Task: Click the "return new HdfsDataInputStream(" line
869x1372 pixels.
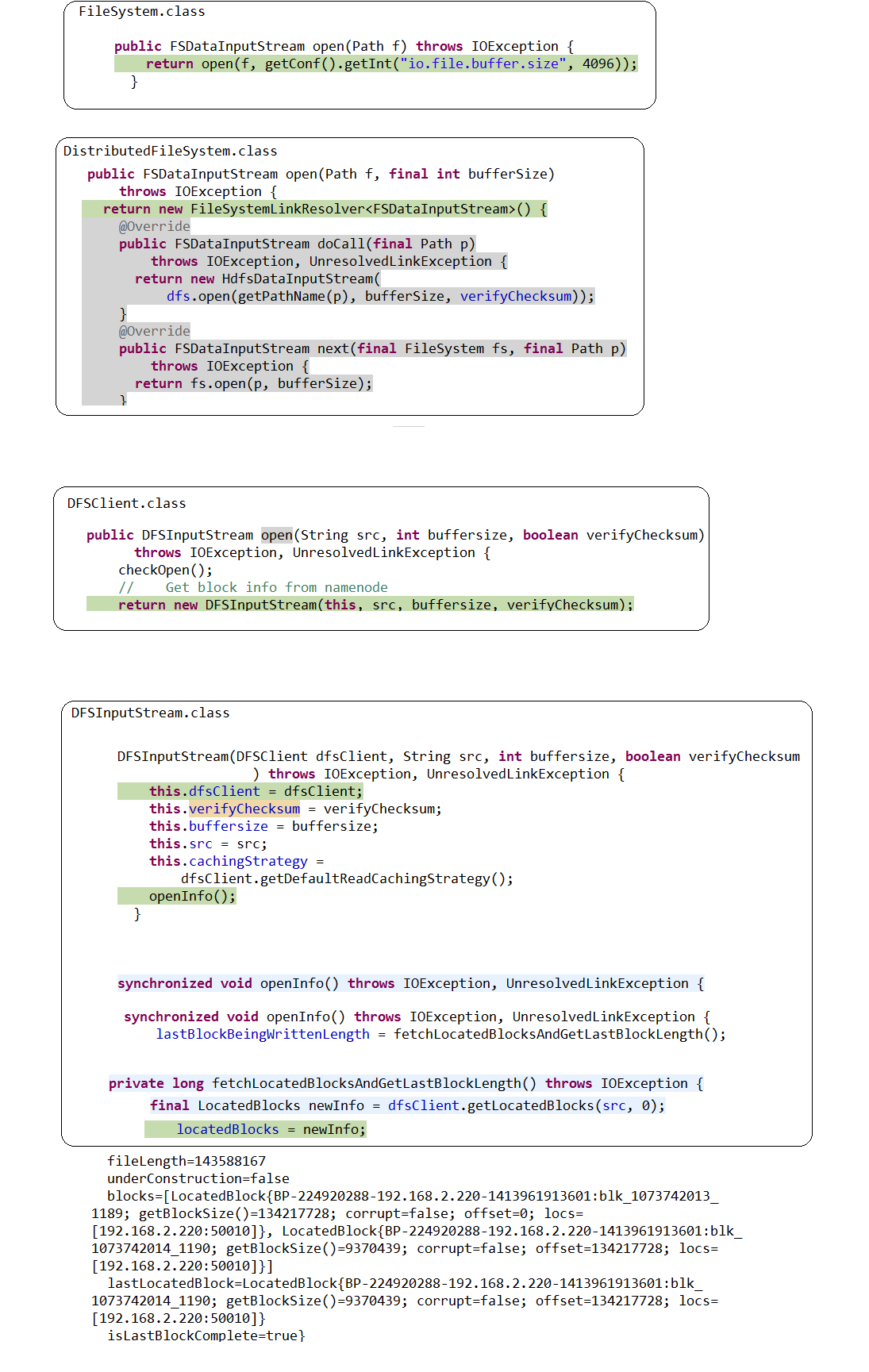Action: 258,279
